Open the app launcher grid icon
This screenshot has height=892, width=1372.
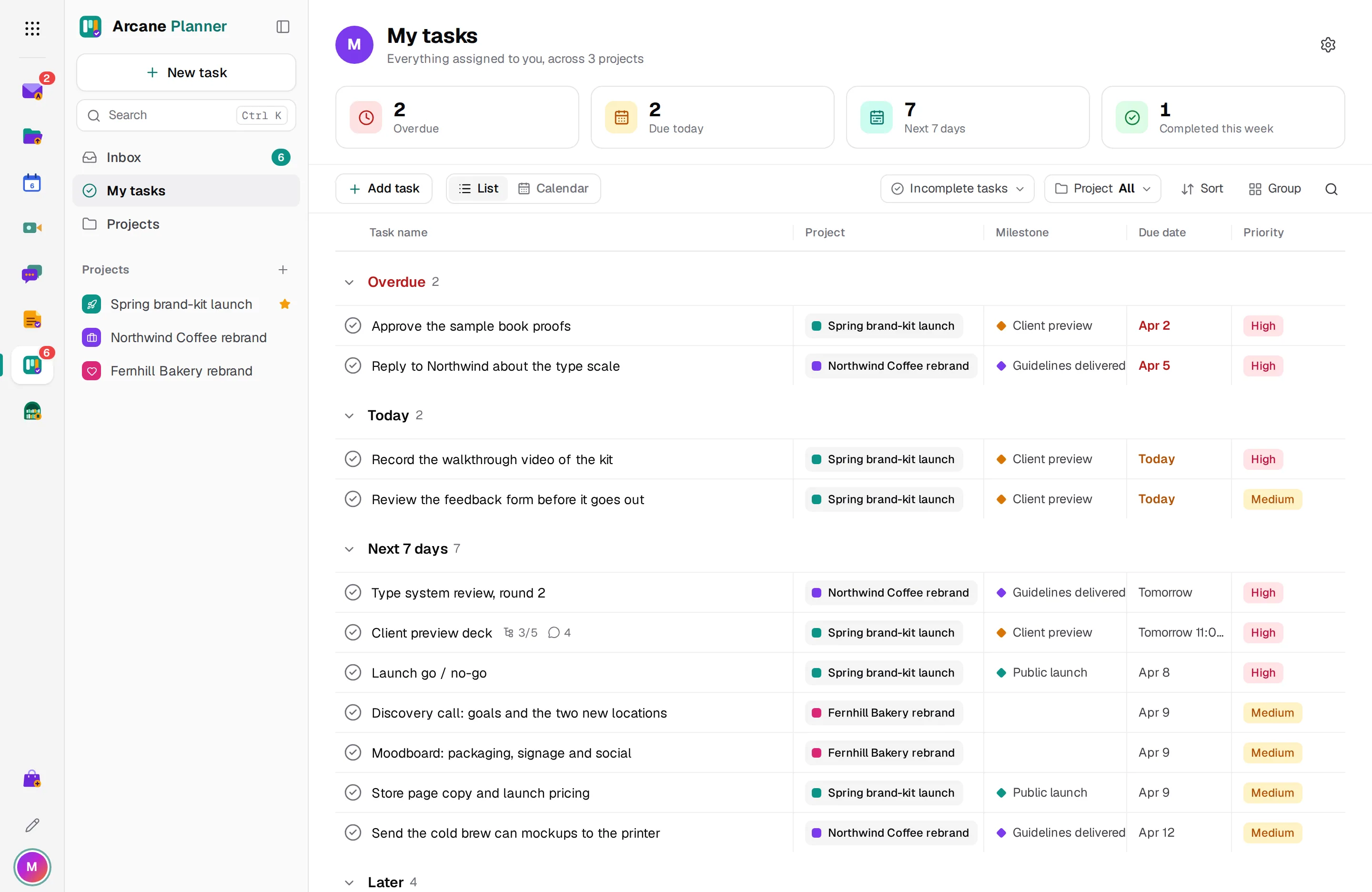pos(32,28)
